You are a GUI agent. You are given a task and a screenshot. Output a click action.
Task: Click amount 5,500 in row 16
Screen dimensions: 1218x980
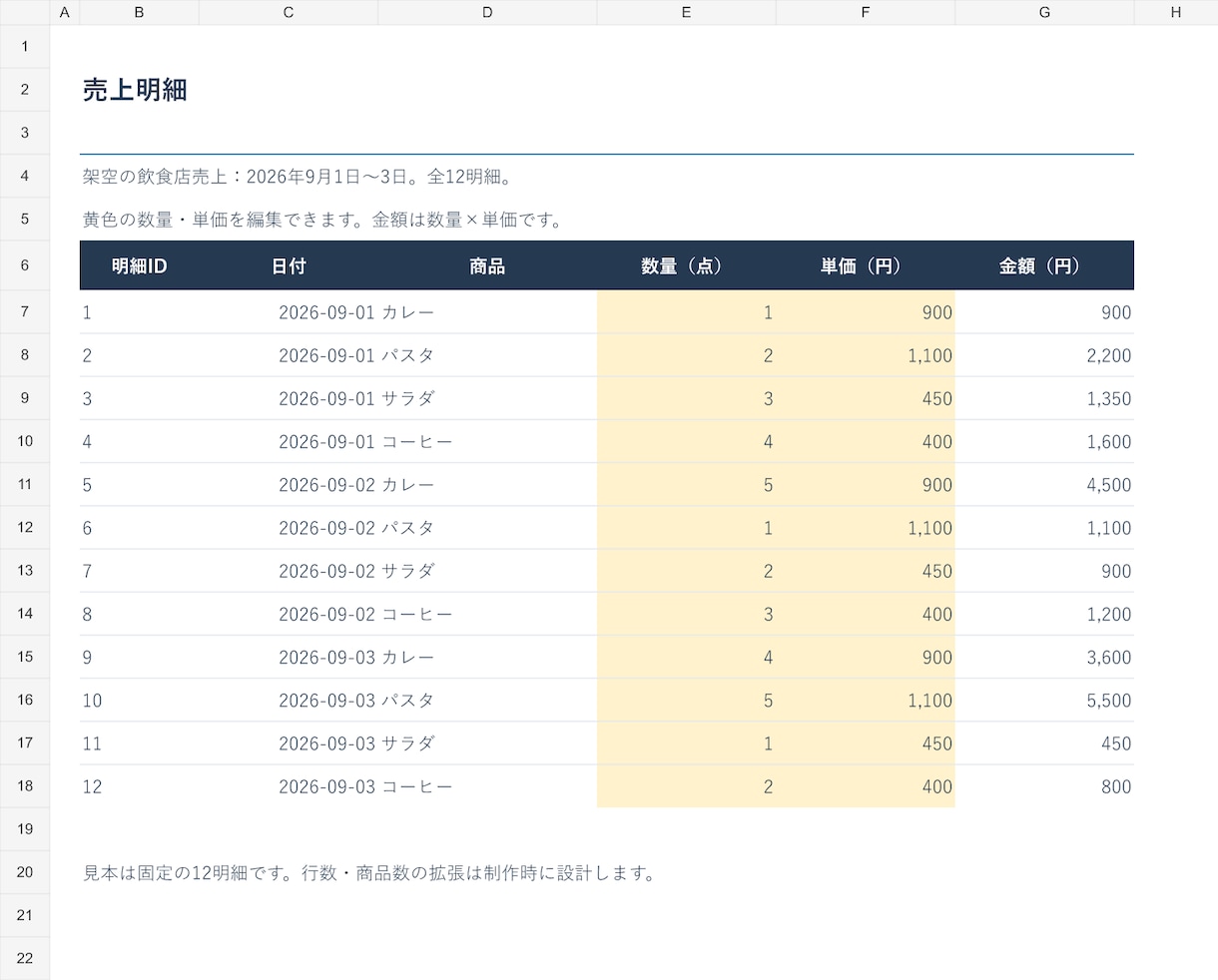1044,701
